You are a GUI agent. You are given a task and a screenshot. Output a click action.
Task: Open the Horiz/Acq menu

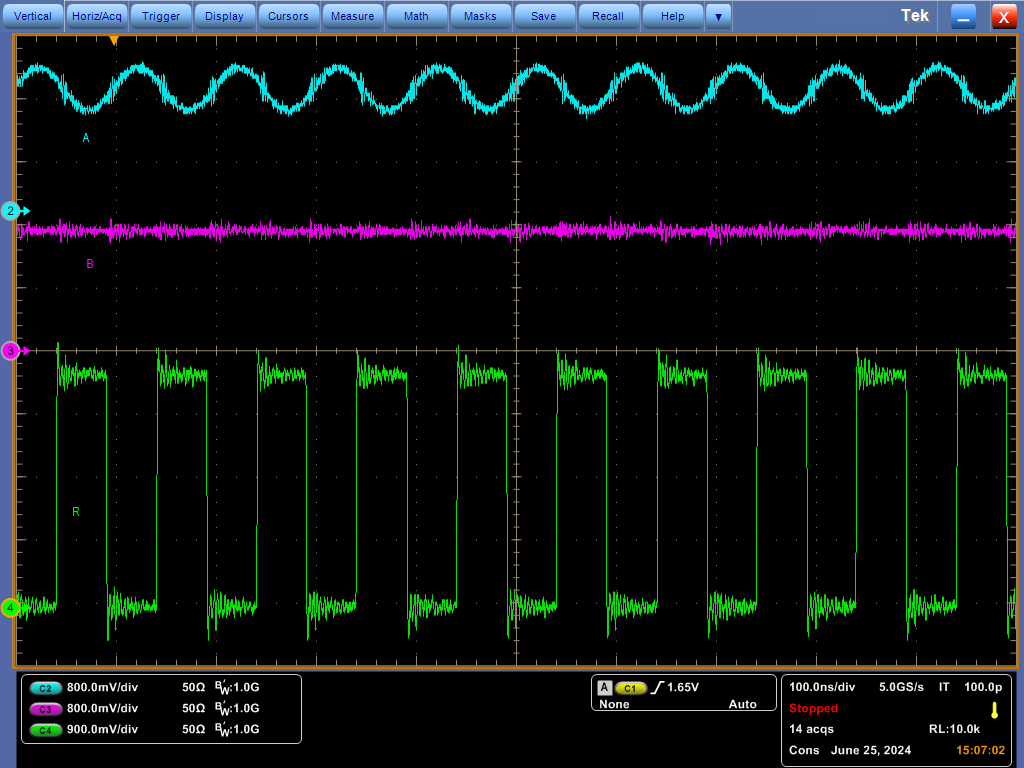[x=96, y=15]
